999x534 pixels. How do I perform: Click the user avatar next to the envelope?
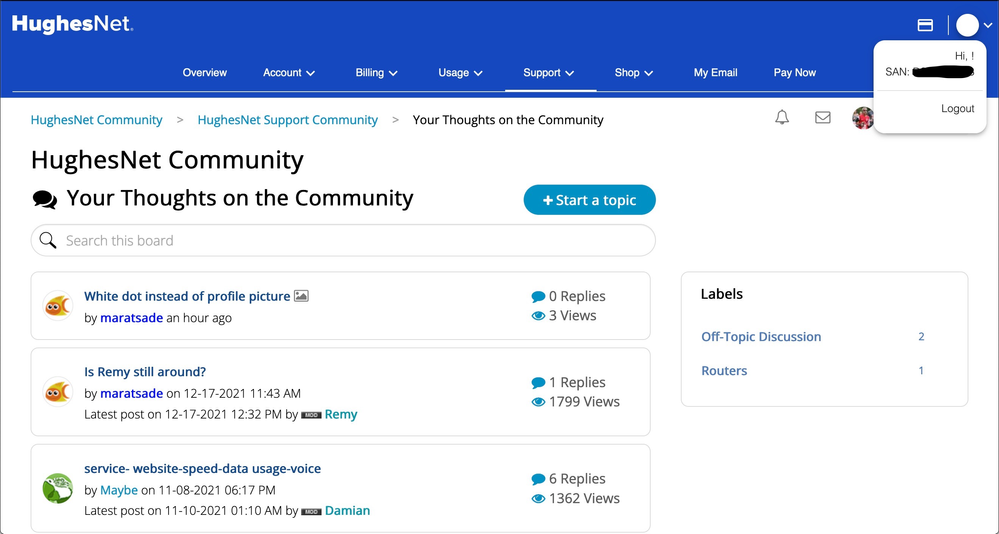[862, 119]
